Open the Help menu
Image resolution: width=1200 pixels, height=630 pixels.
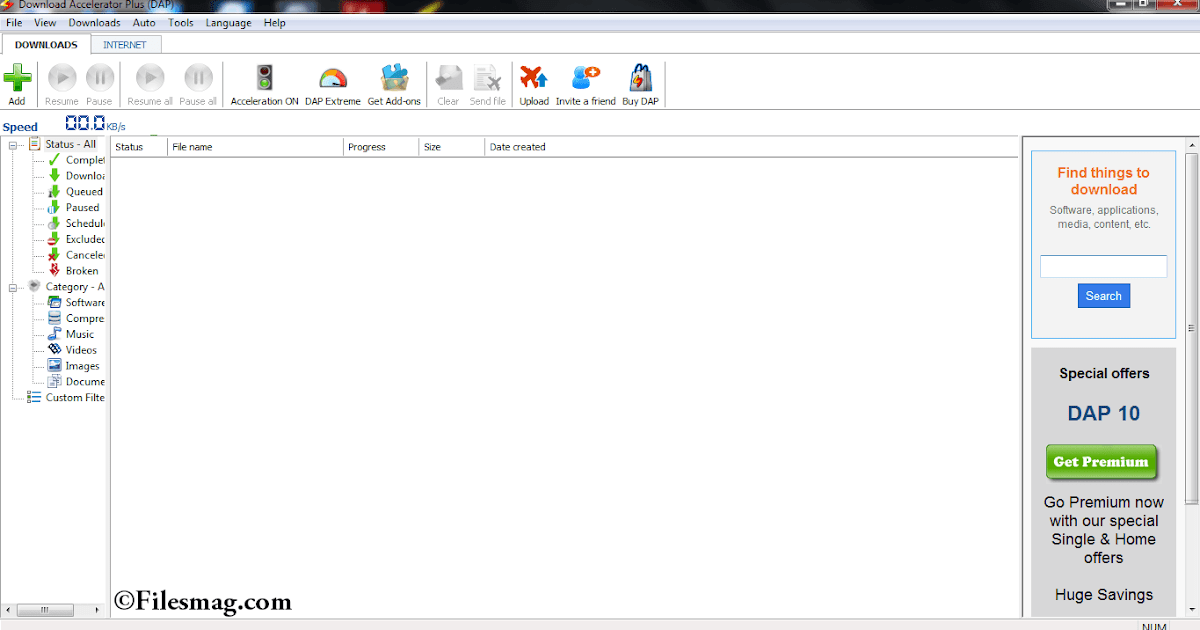click(x=274, y=23)
